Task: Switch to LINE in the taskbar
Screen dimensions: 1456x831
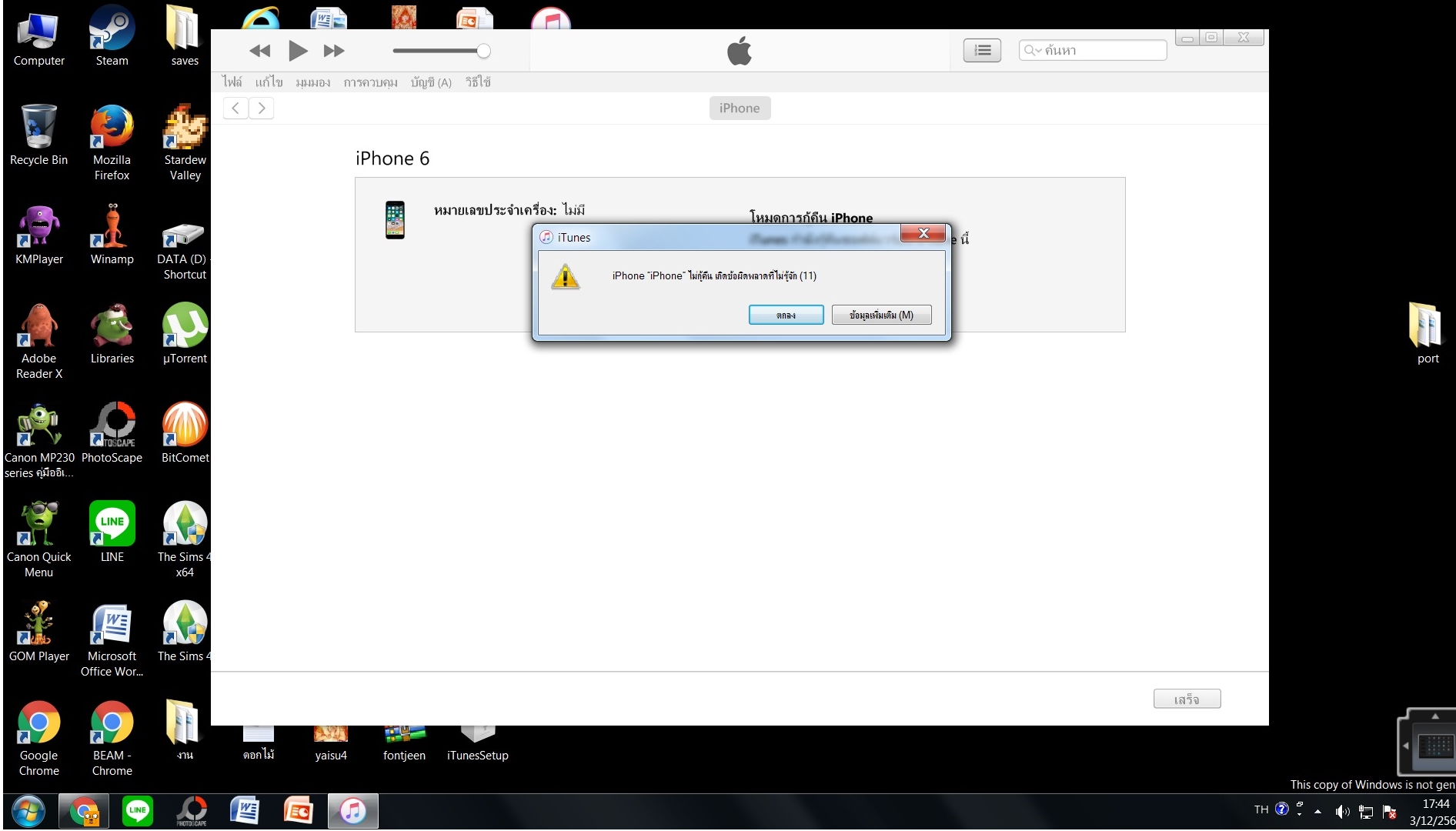Action: point(138,811)
